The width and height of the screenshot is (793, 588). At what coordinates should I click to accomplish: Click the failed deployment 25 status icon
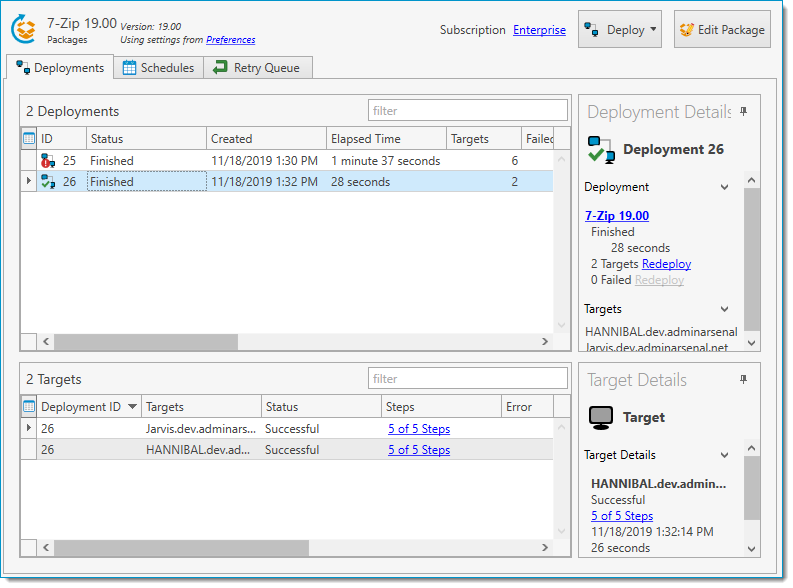47,161
